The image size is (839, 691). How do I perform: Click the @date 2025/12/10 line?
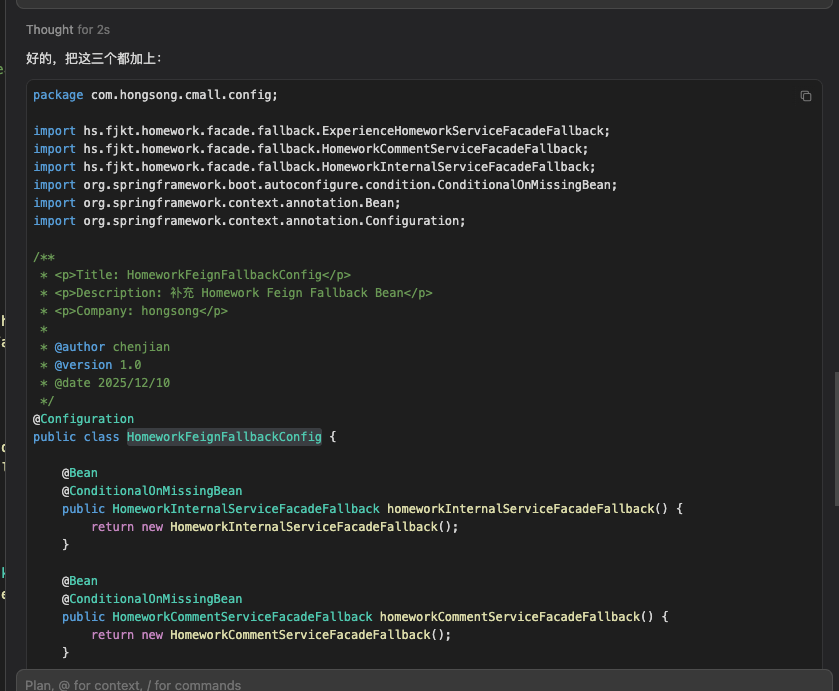[x=105, y=383]
